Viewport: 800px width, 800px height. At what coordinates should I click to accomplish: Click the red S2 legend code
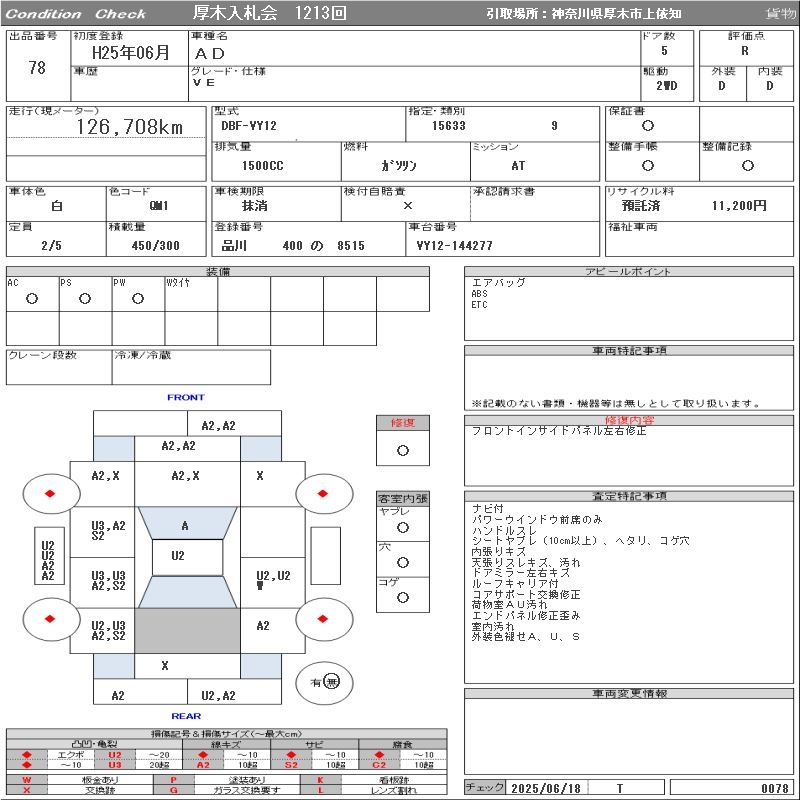291,765
